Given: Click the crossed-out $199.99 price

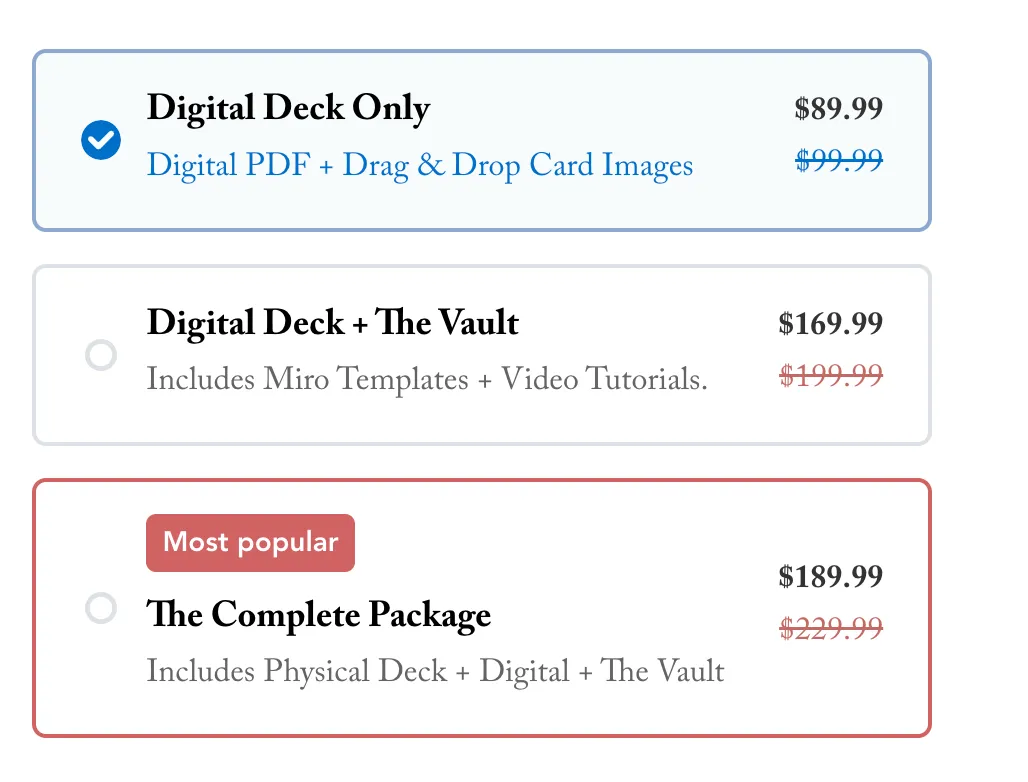Looking at the screenshot, I should pyautogui.click(x=831, y=376).
